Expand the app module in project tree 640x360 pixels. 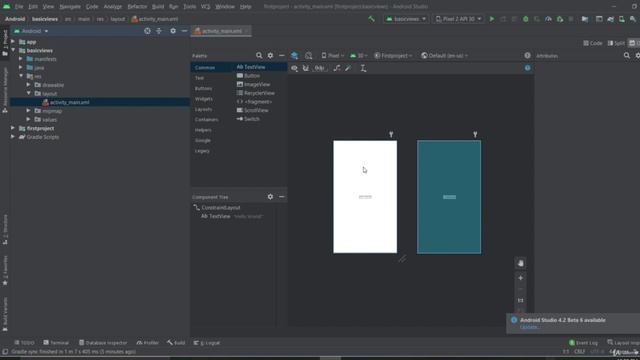(x=13, y=42)
